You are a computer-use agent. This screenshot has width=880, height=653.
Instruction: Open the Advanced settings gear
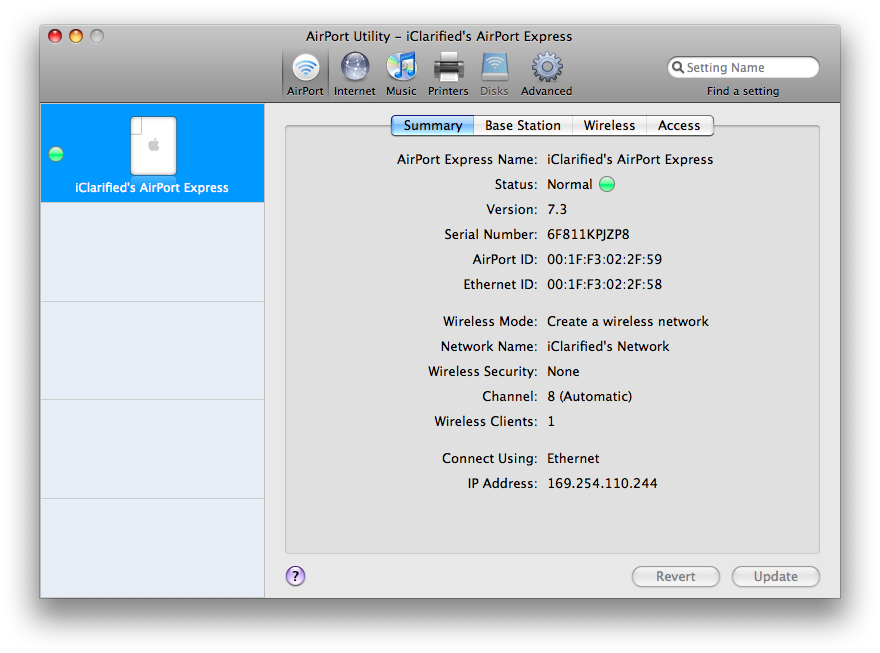click(546, 68)
